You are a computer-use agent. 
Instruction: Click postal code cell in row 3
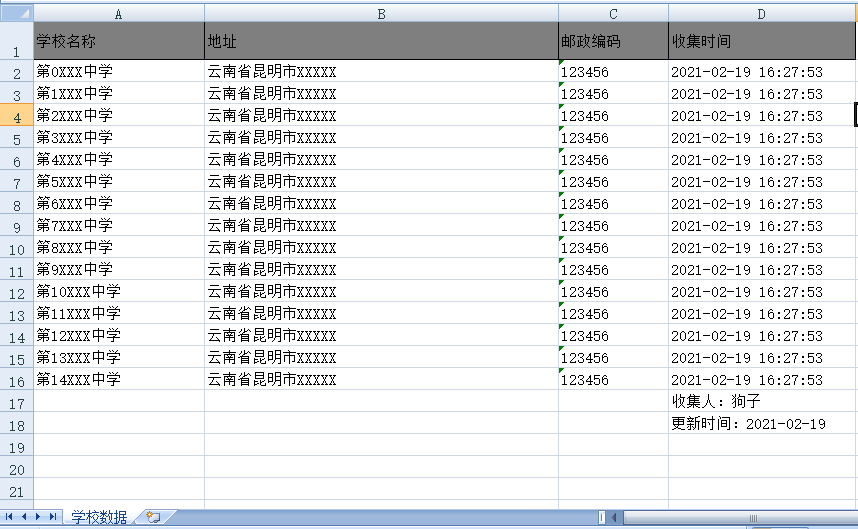[613, 93]
